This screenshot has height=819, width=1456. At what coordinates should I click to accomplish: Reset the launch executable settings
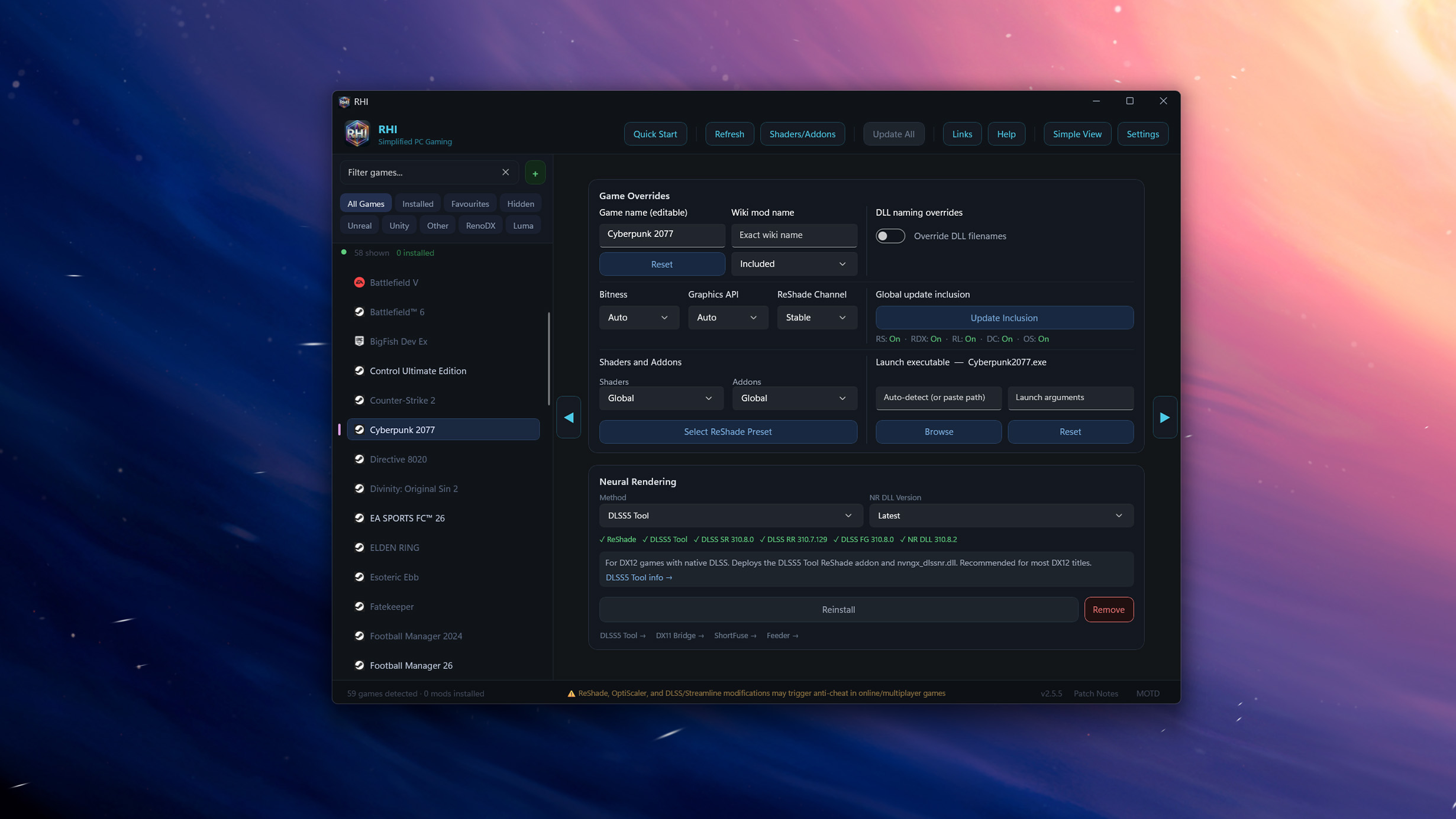(x=1070, y=432)
